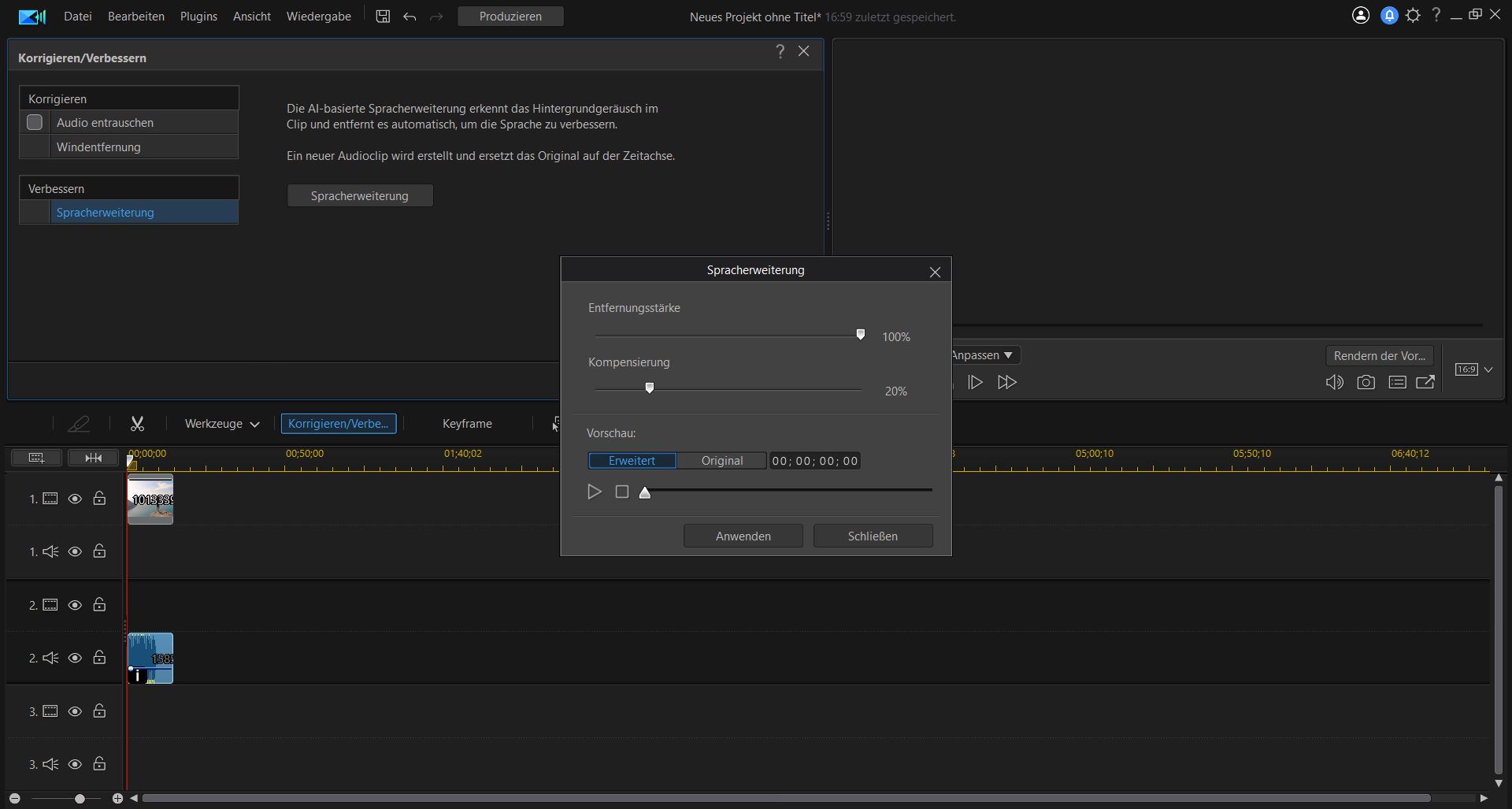The width and height of the screenshot is (1512, 809).
Task: Enable Audio entrauschen checkbox
Action: pyautogui.click(x=35, y=122)
